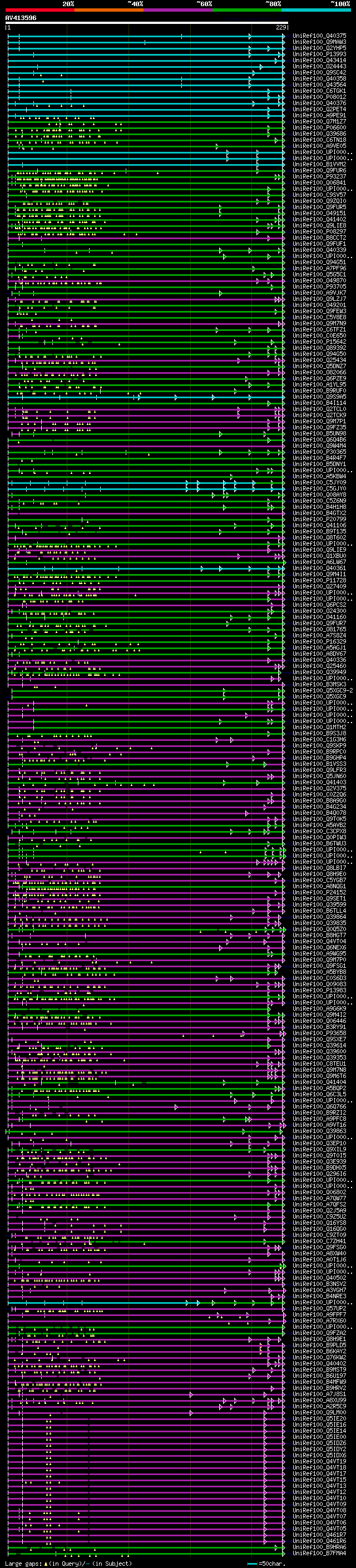356x1568 pixels.
Task: Click the UniRef100_P08012 label
Action: tap(319, 97)
